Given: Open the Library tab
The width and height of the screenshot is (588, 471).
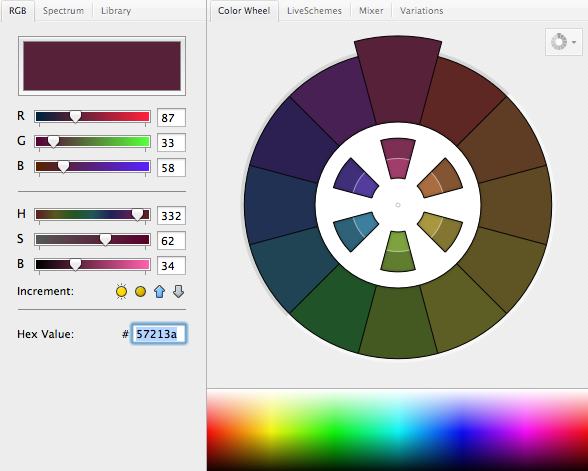Looking at the screenshot, I should (116, 10).
